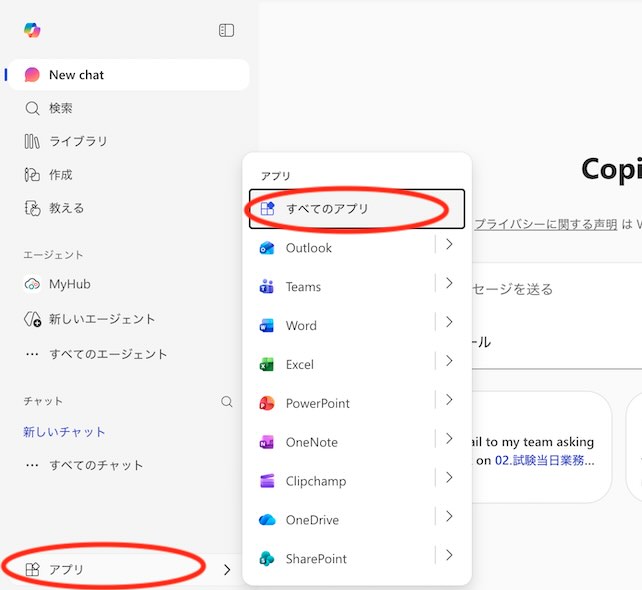Click the 新しいエージェント new agent icon

click(x=32, y=319)
